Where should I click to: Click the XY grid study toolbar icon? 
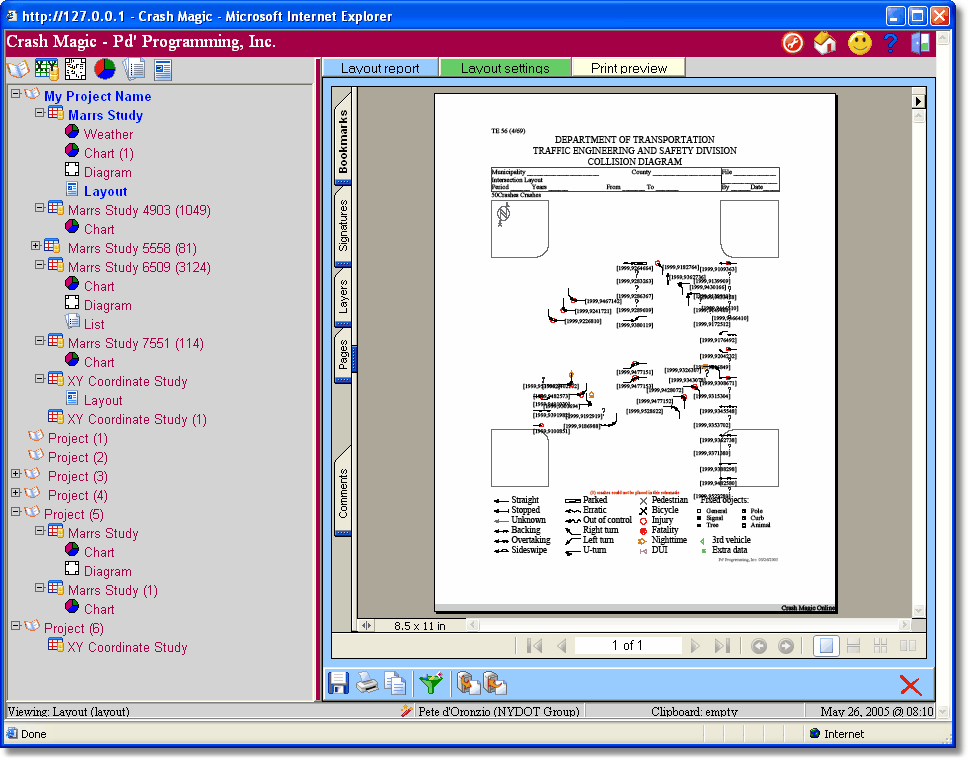tap(47, 69)
